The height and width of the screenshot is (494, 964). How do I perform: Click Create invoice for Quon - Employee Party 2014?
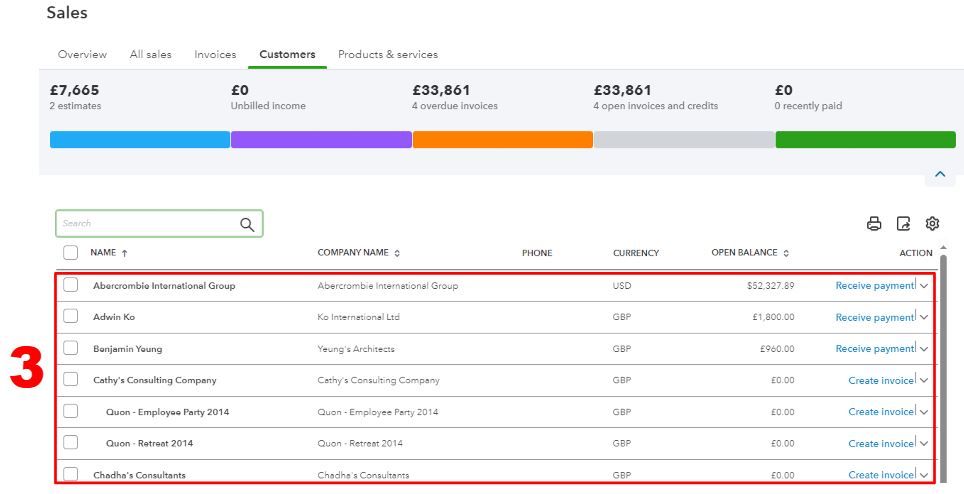880,412
